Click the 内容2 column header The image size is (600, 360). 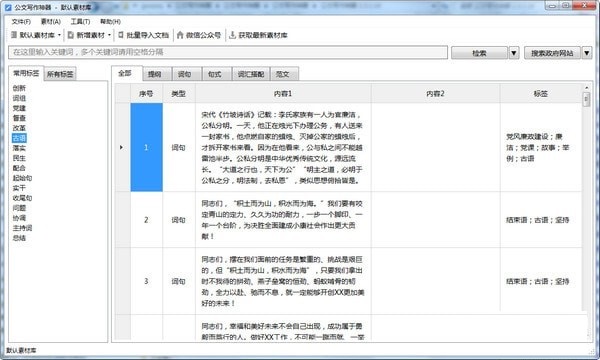pyautogui.click(x=435, y=93)
